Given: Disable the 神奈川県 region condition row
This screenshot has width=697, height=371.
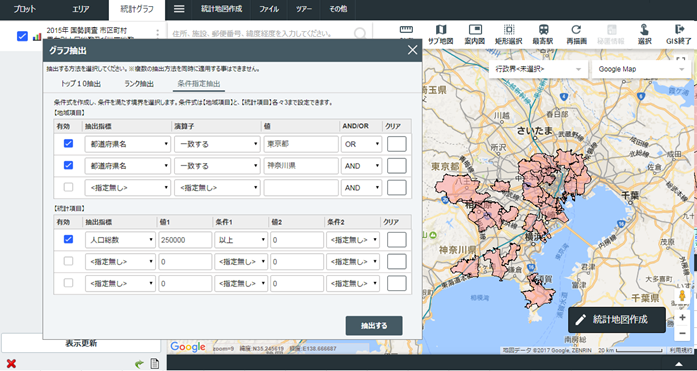Looking at the screenshot, I should tap(68, 165).
